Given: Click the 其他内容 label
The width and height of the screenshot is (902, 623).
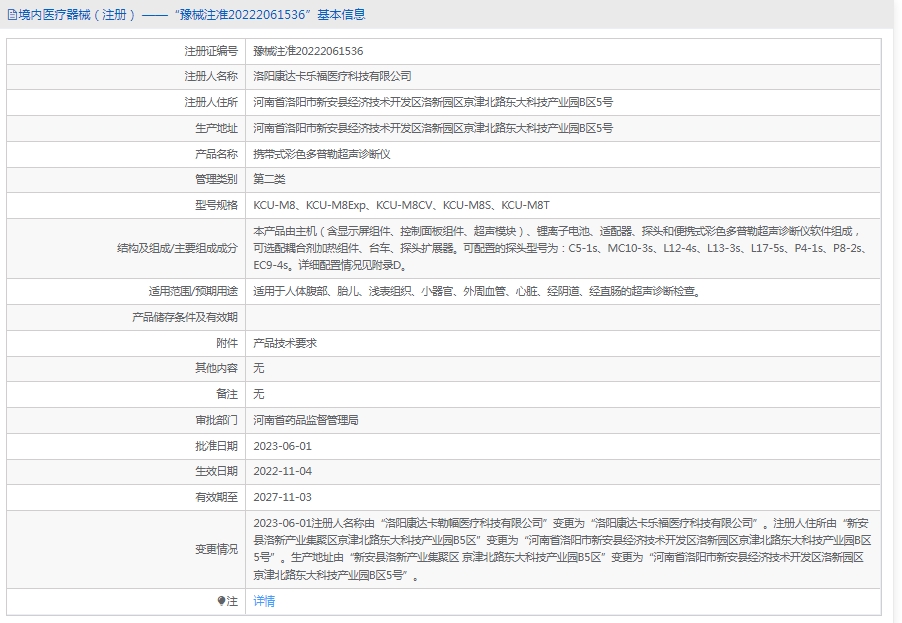Looking at the screenshot, I should pyautogui.click(x=216, y=368).
